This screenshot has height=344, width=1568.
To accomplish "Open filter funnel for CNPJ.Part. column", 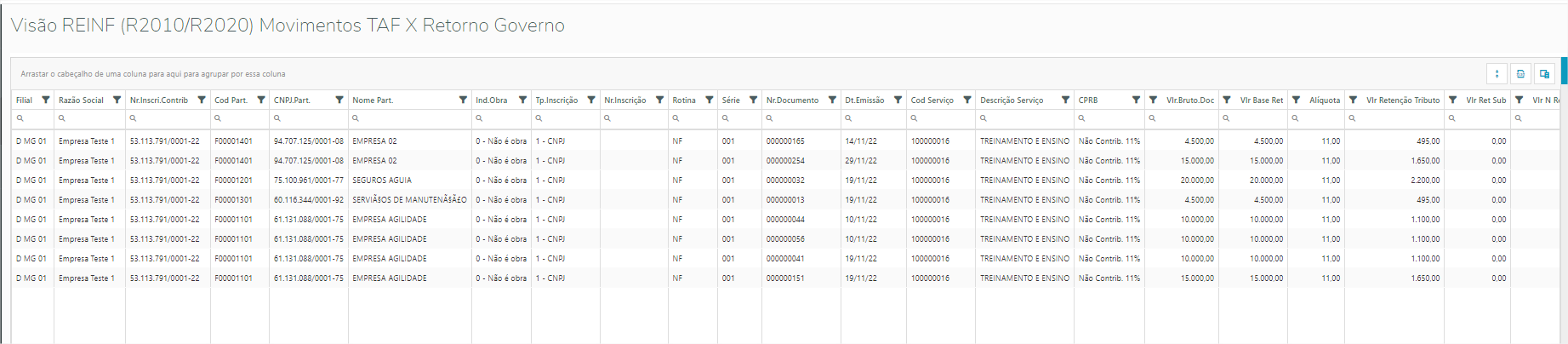I will pos(339,100).
